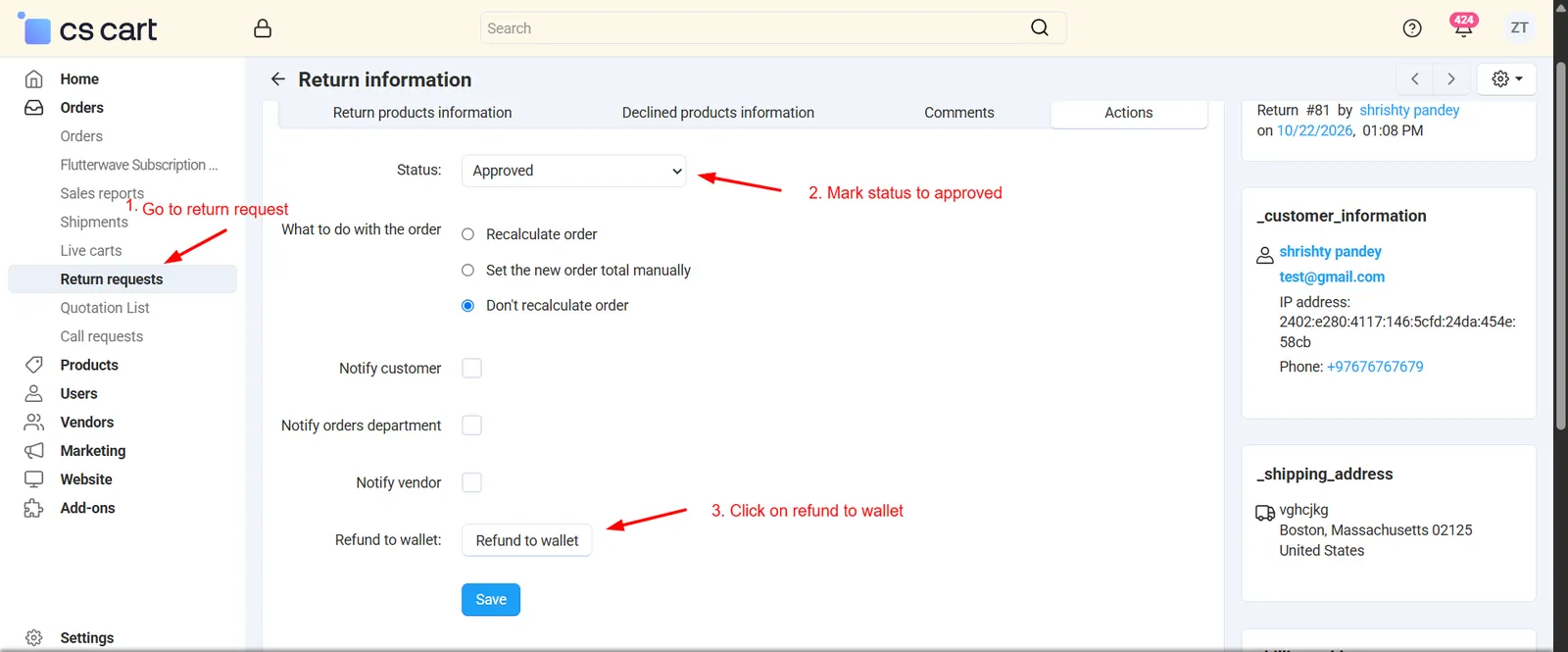Open the help question mark icon
Screen dimensions: 1568x652
point(1412,28)
